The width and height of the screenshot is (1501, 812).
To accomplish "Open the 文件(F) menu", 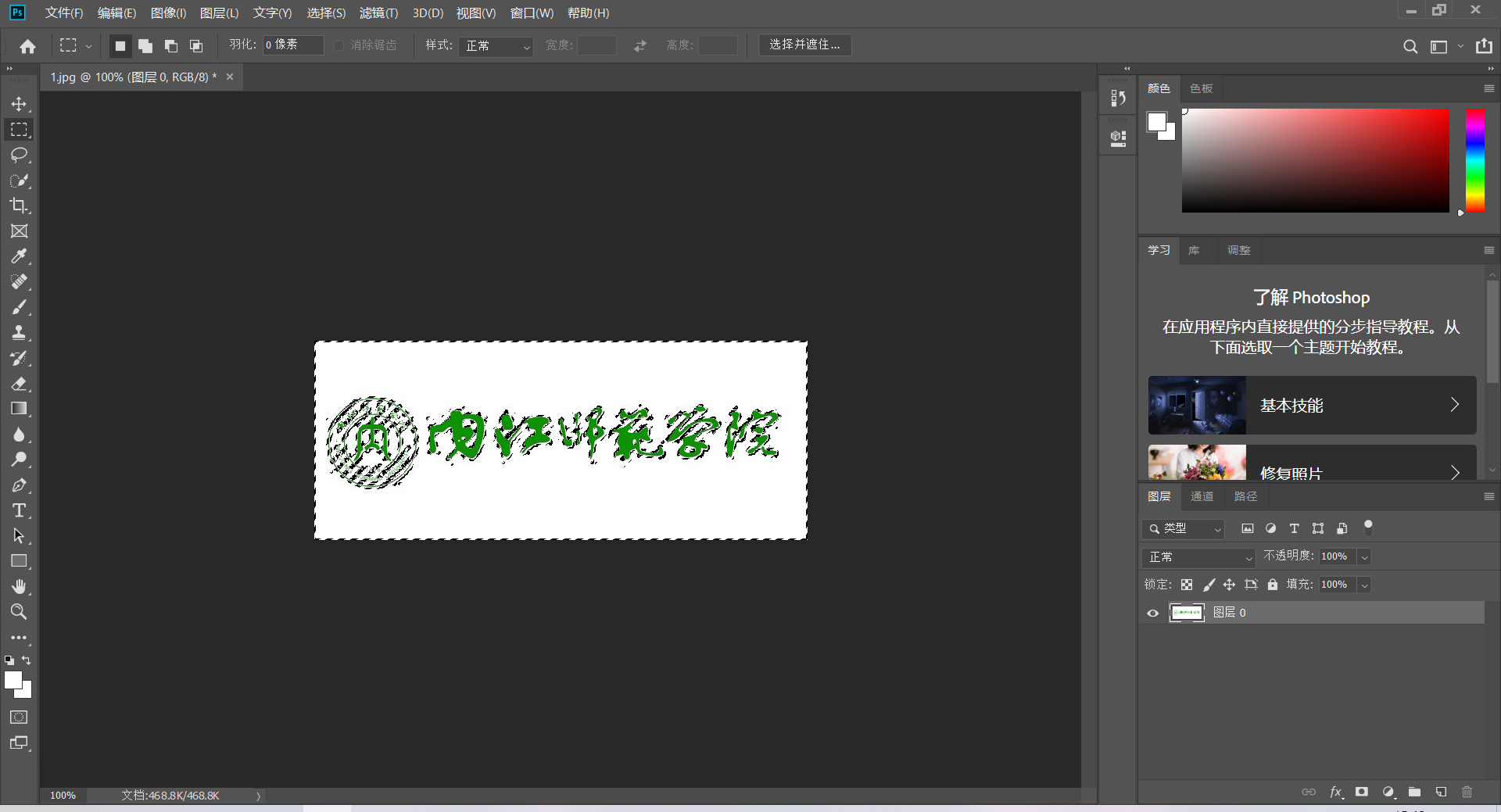I will click(63, 13).
